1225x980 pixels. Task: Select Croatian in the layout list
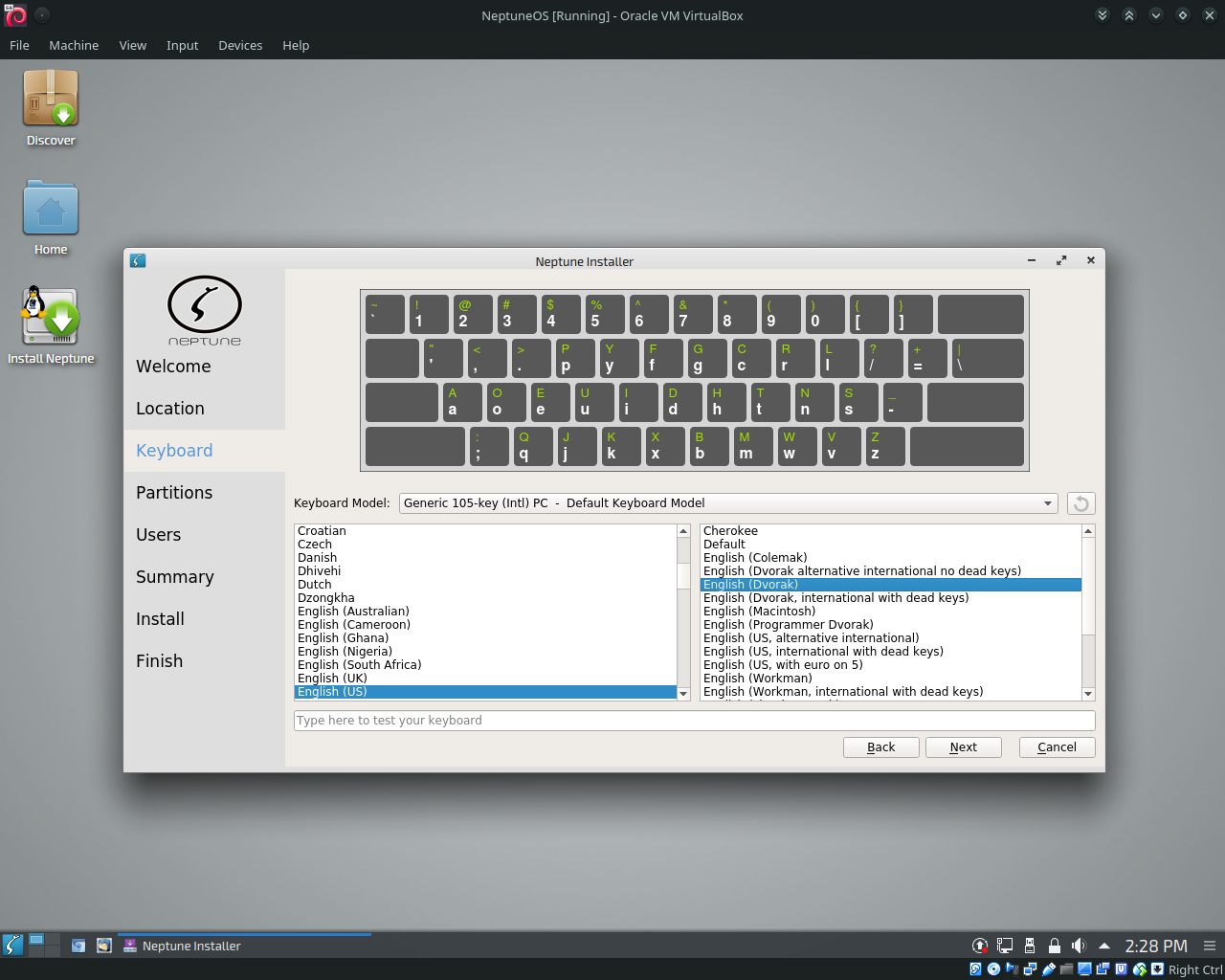(x=322, y=530)
